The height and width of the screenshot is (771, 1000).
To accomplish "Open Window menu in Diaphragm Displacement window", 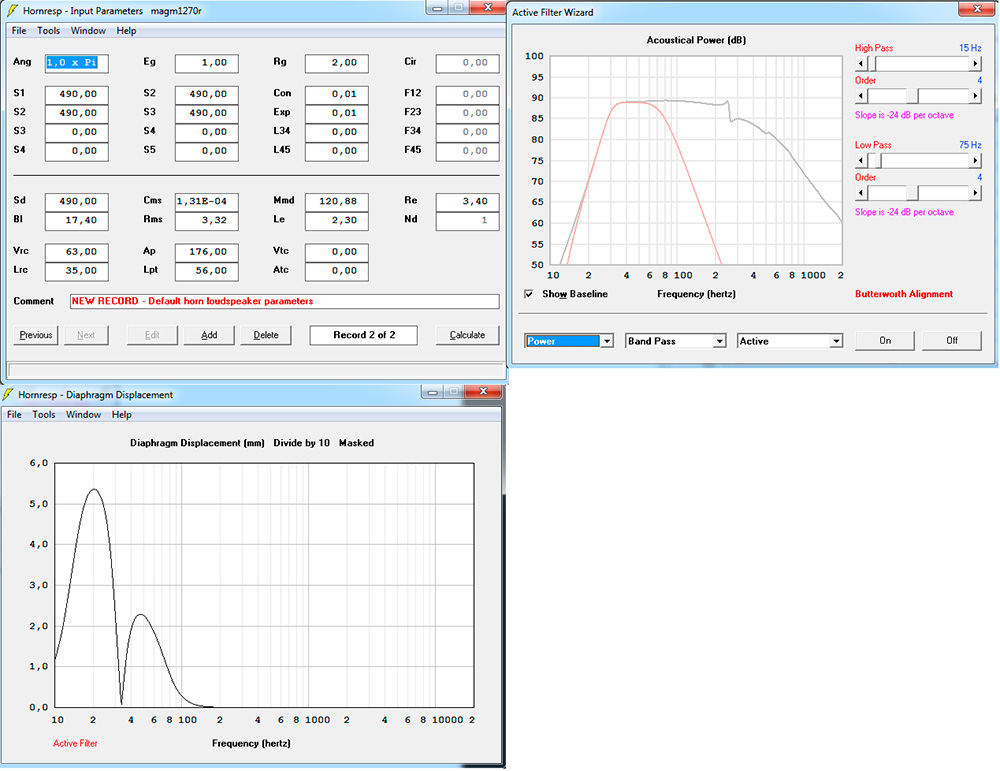I will (84, 415).
